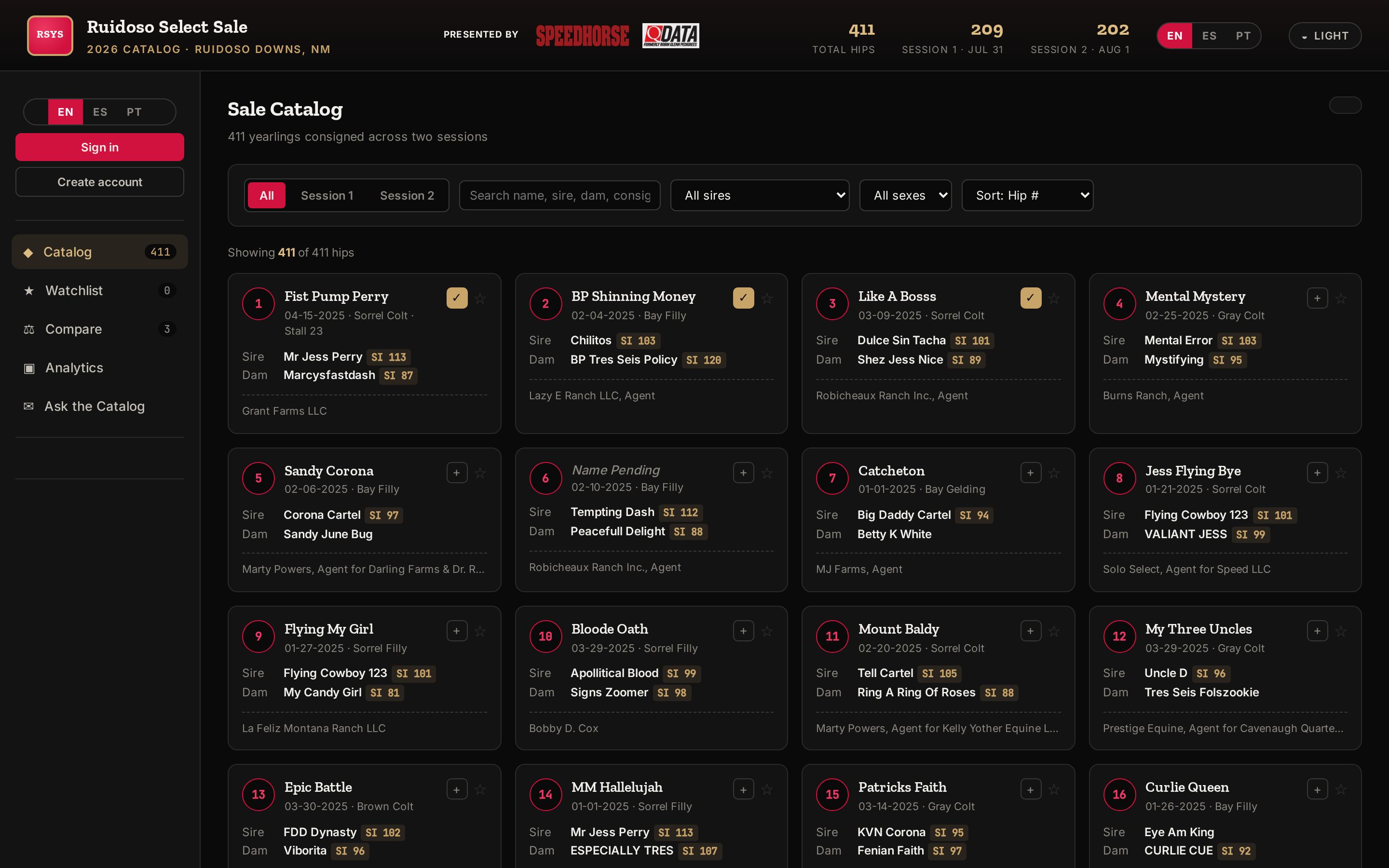Viewport: 1389px width, 868px height.
Task: Click the Sign in button
Action: pyautogui.click(x=100, y=148)
